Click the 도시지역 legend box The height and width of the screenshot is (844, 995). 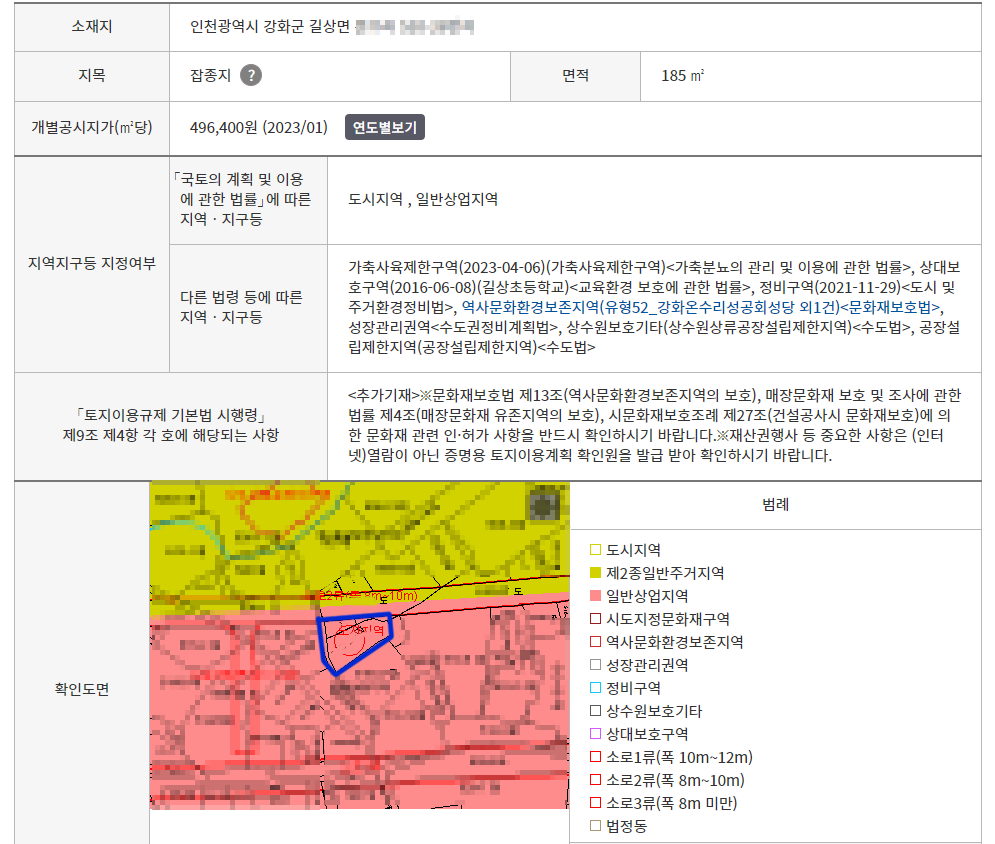coord(595,550)
